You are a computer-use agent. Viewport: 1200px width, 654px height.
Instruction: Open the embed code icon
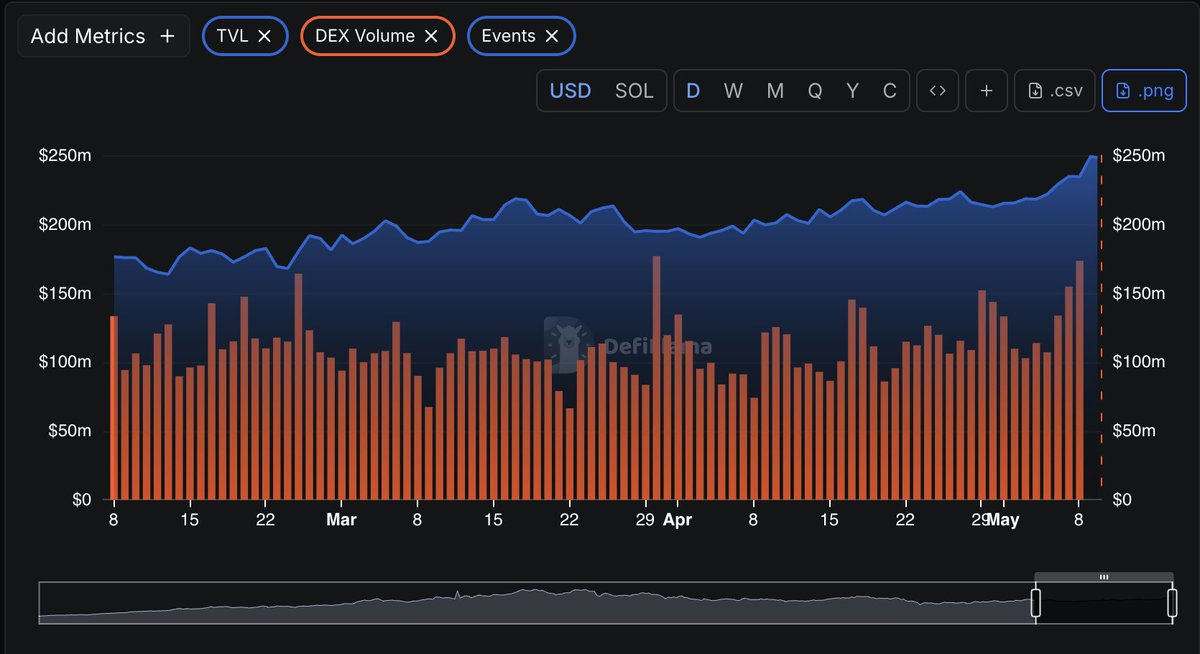click(x=937, y=91)
